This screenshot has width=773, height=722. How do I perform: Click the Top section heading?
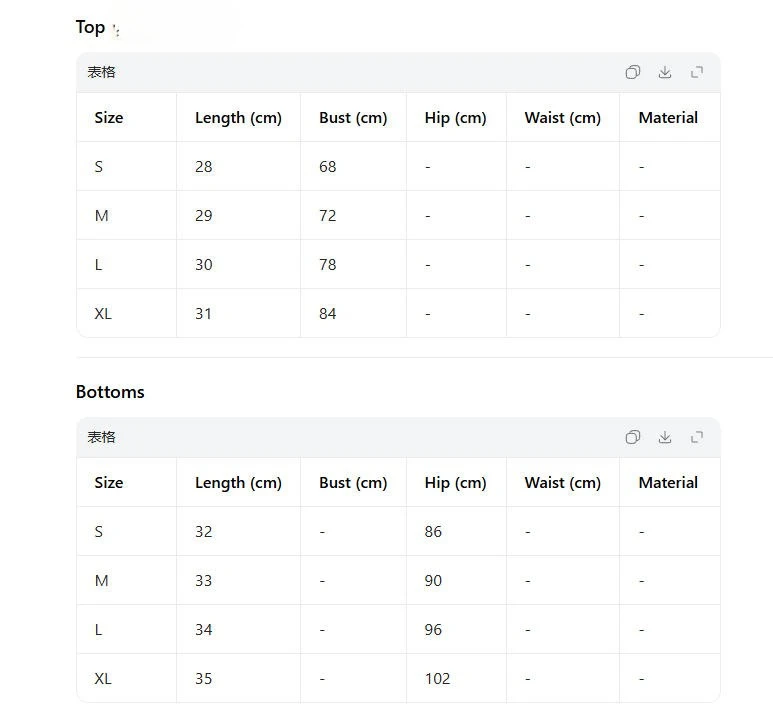pyautogui.click(x=90, y=27)
